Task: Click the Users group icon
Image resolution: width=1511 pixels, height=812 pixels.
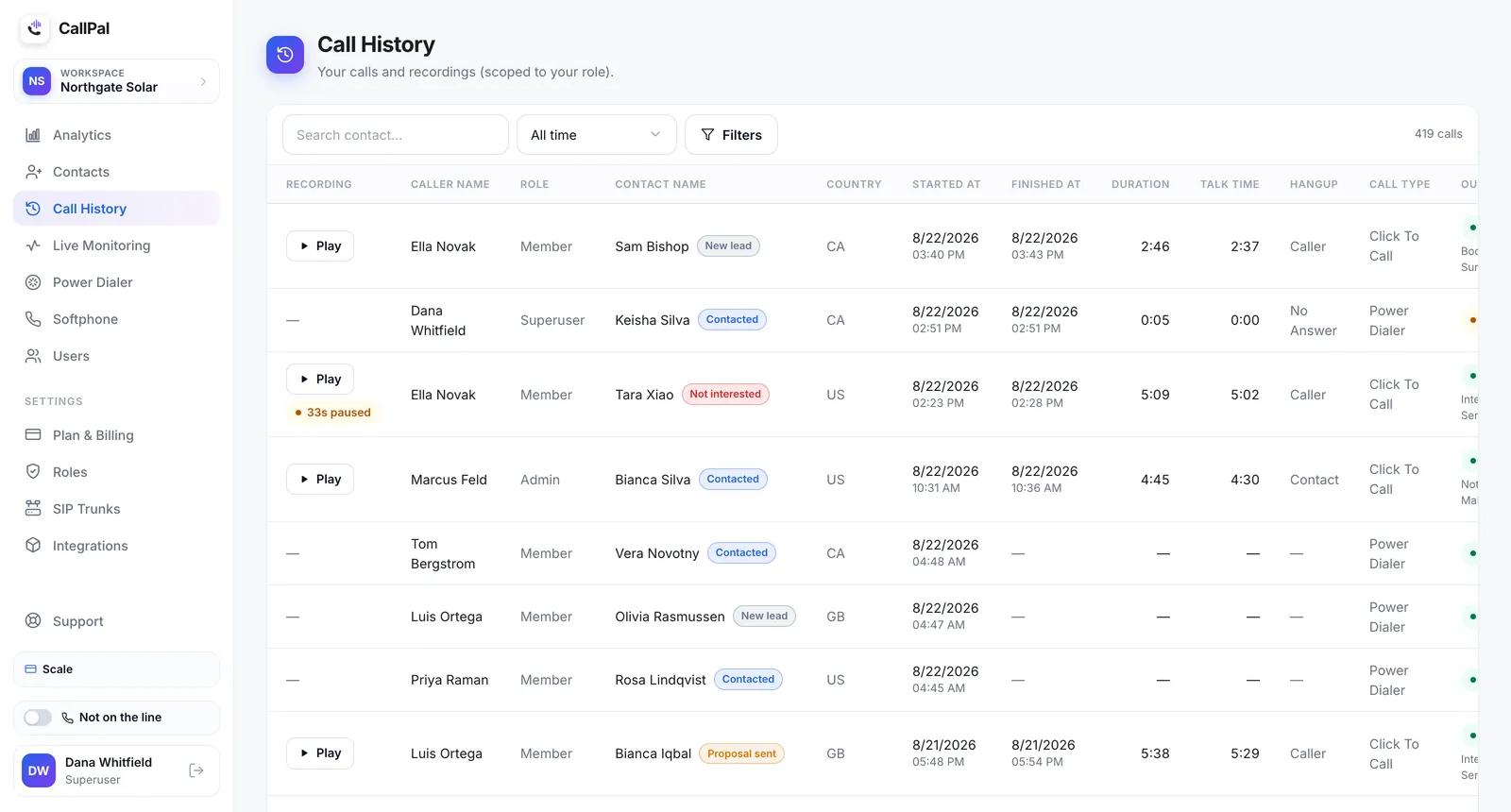Action: [x=33, y=356]
